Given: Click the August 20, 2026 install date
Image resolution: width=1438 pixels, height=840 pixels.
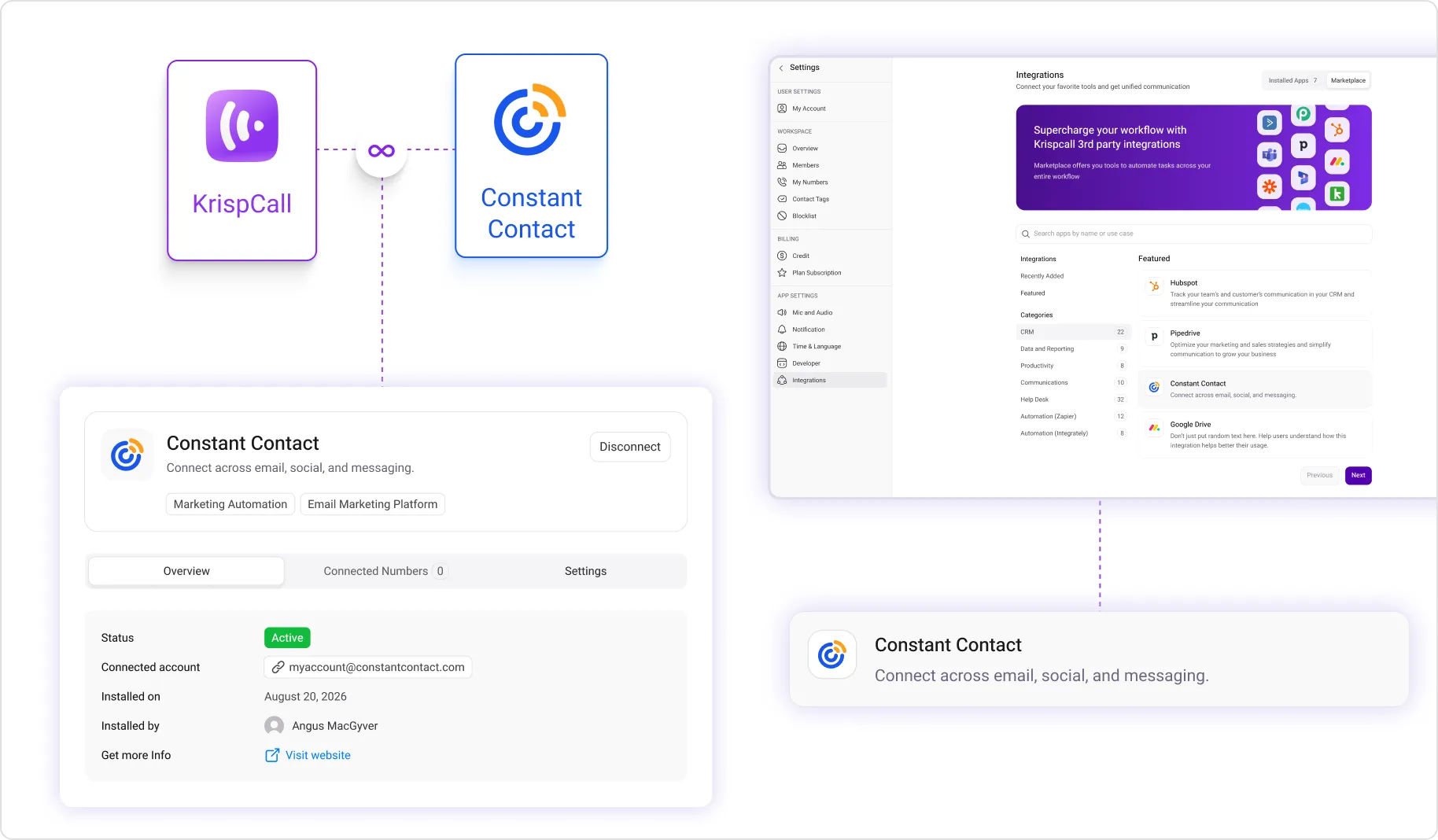Looking at the screenshot, I should pyautogui.click(x=305, y=697).
